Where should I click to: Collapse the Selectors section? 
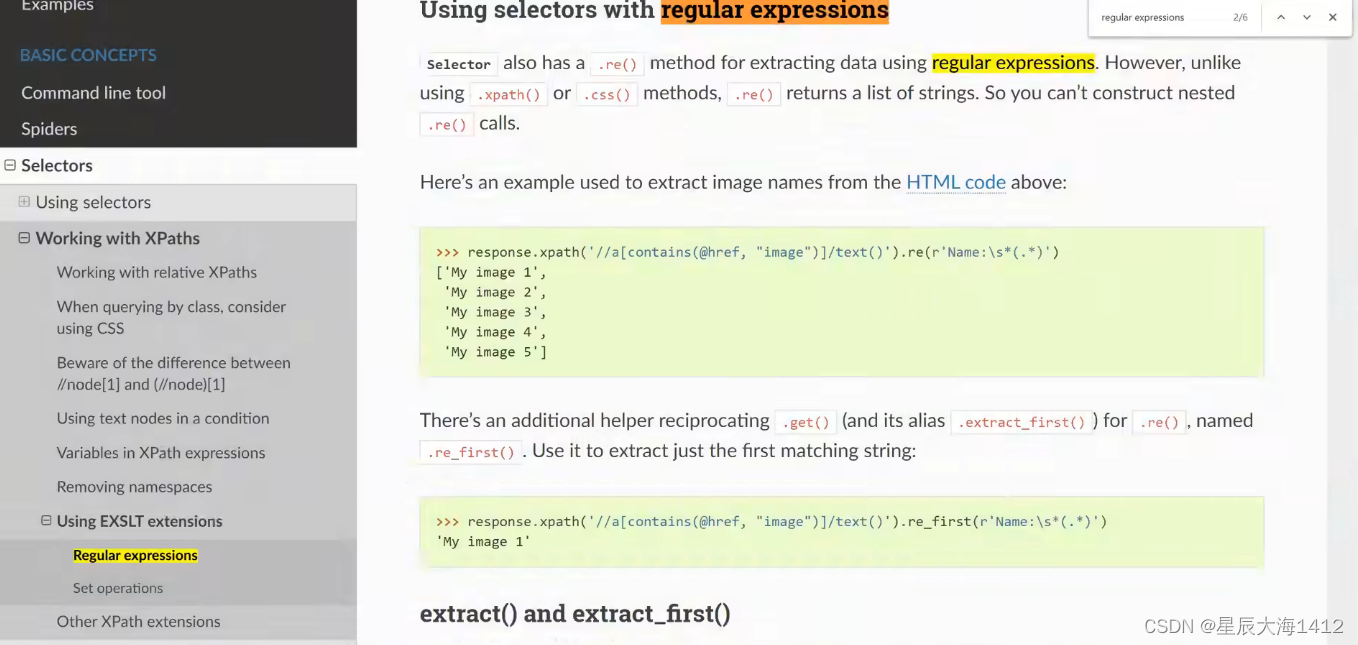click(x=10, y=166)
